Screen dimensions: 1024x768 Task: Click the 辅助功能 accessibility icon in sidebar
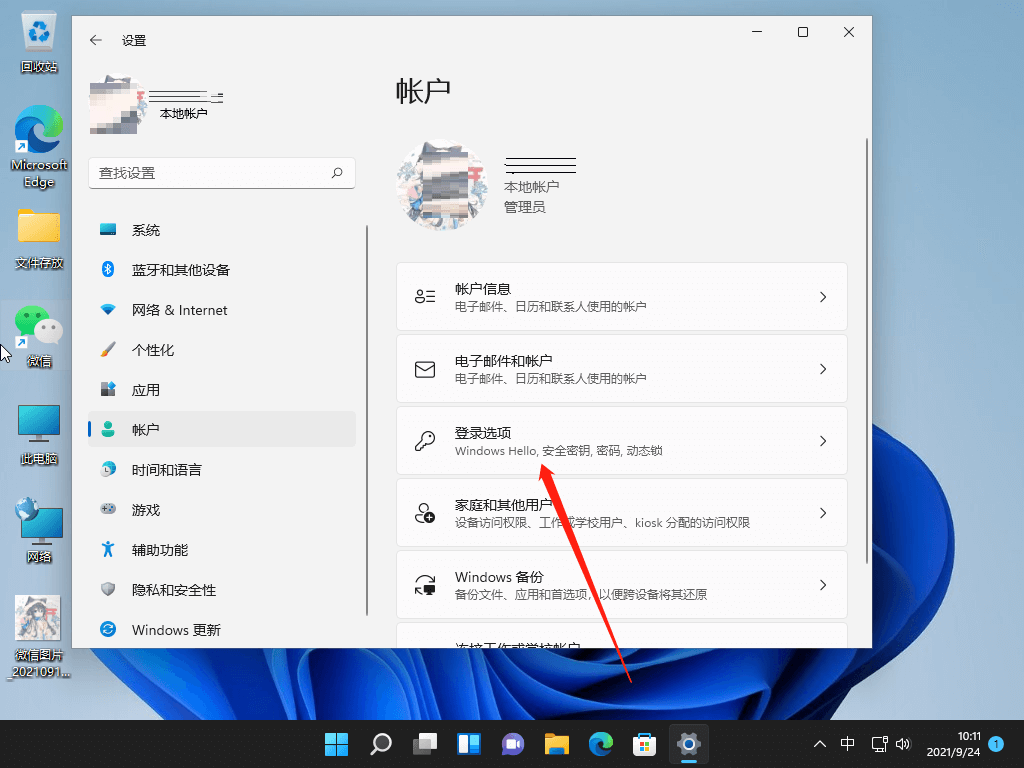[108, 549]
